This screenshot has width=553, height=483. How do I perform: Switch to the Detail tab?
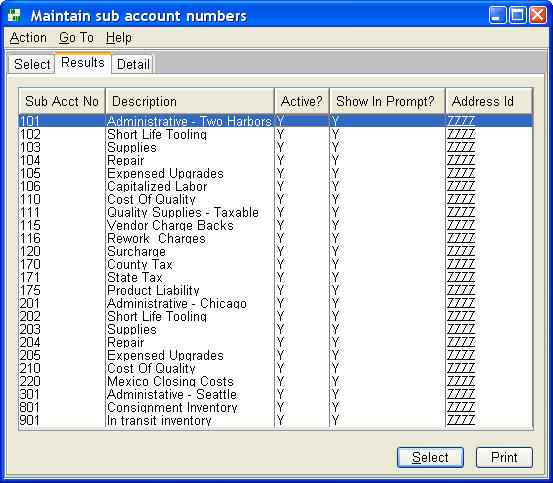click(133, 64)
